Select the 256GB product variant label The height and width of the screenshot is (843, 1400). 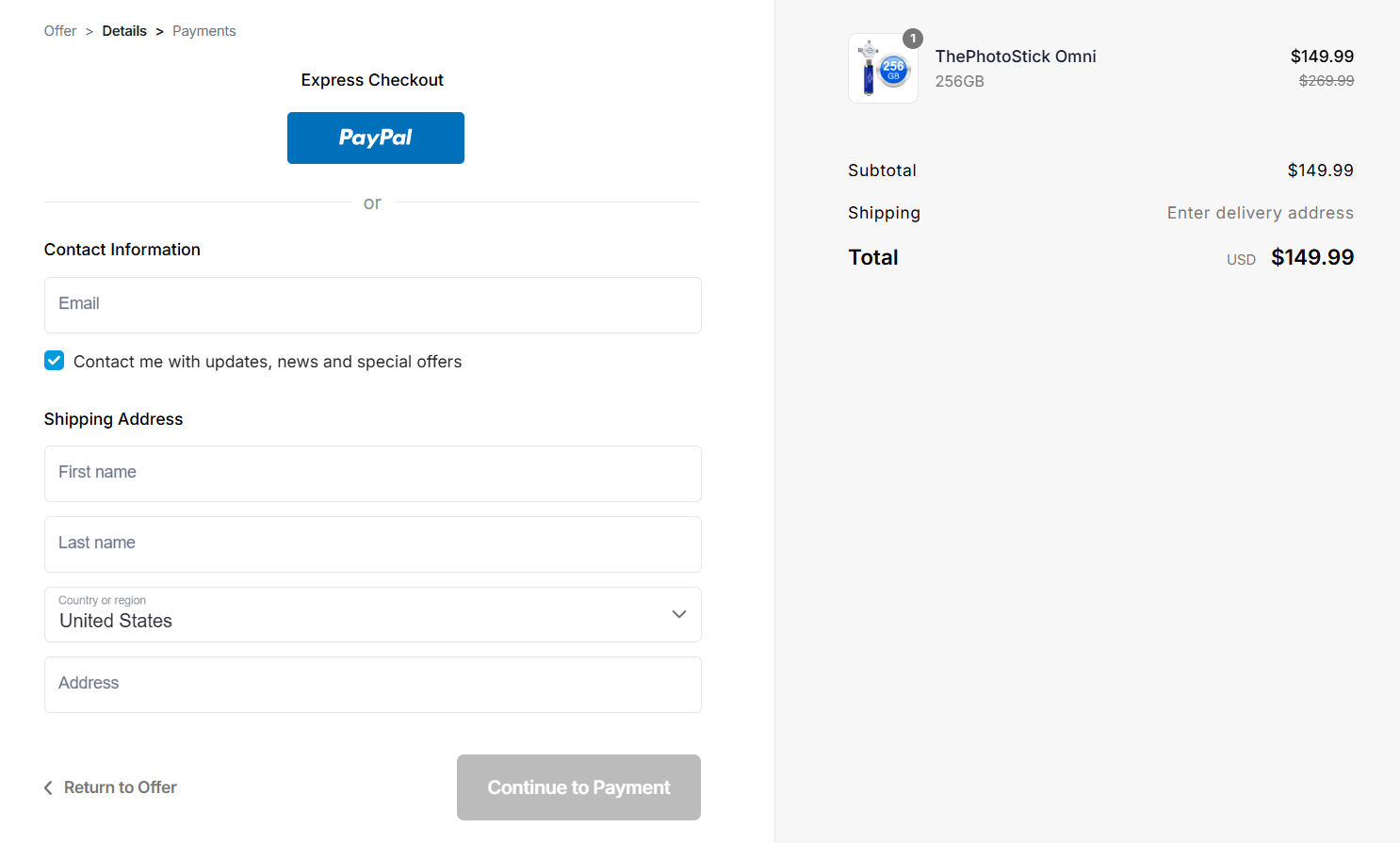click(958, 81)
